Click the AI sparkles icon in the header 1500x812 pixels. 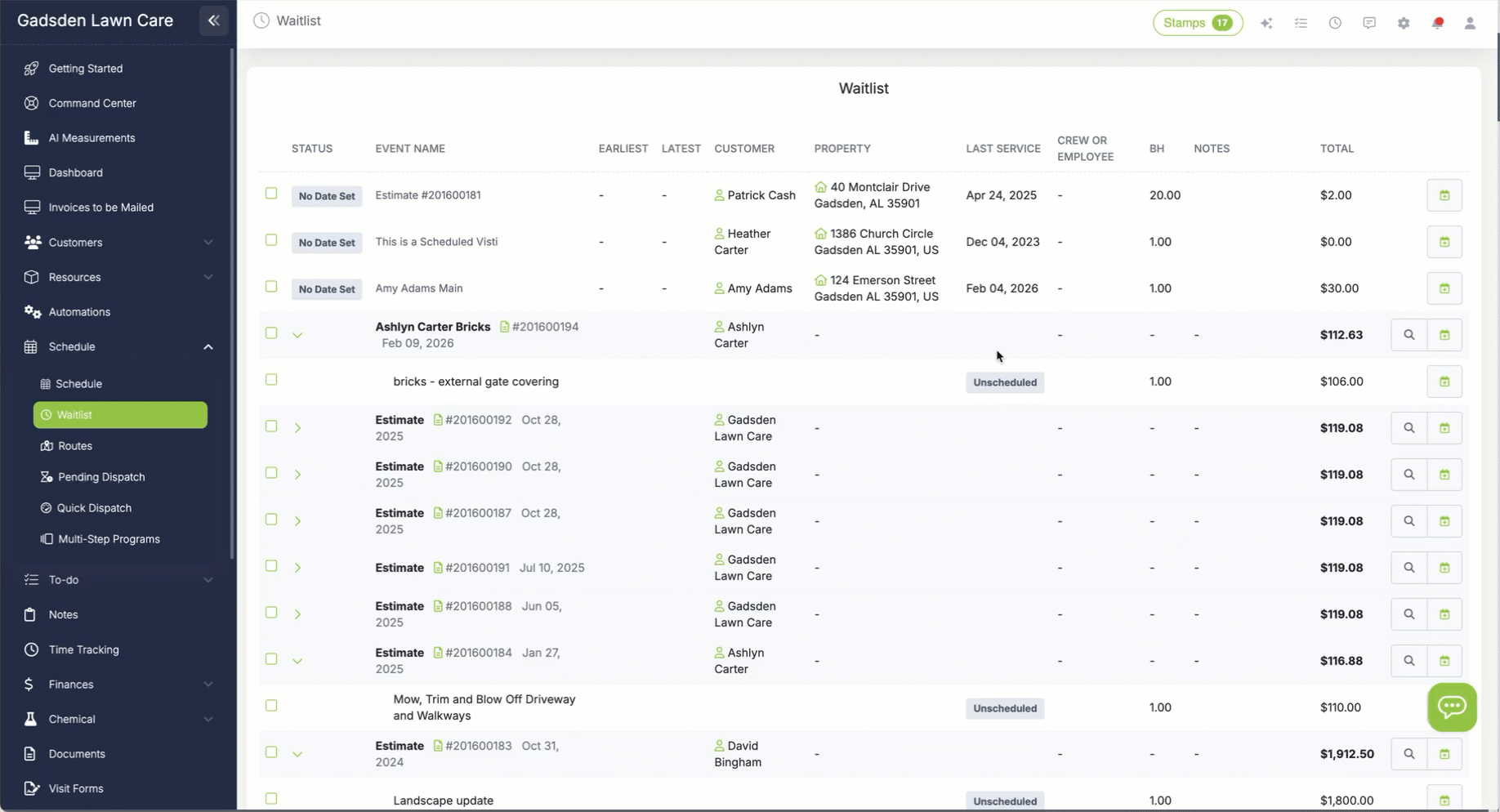point(1266,23)
